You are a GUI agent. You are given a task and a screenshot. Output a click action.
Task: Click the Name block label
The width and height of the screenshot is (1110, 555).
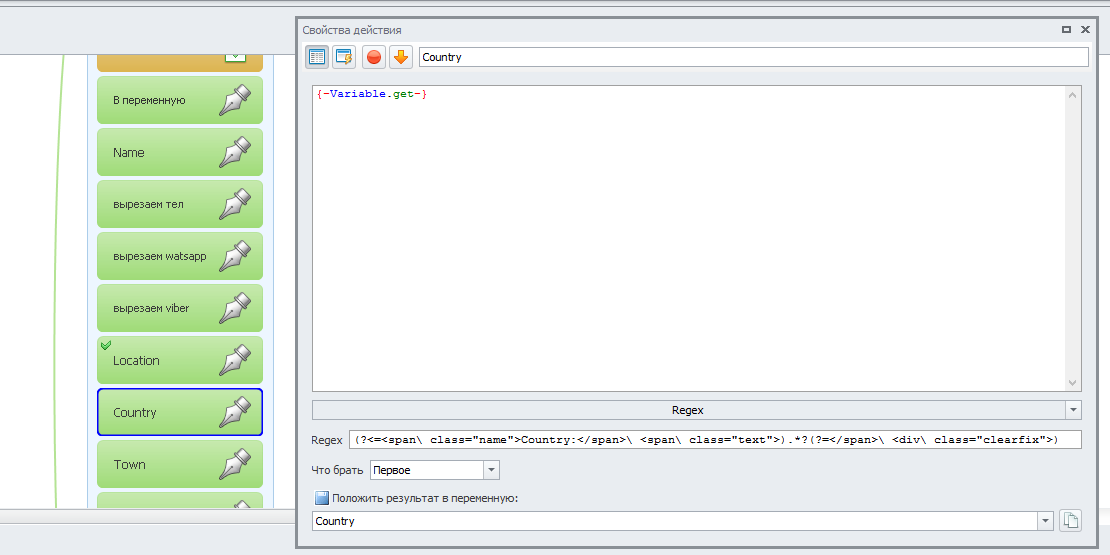coord(129,152)
